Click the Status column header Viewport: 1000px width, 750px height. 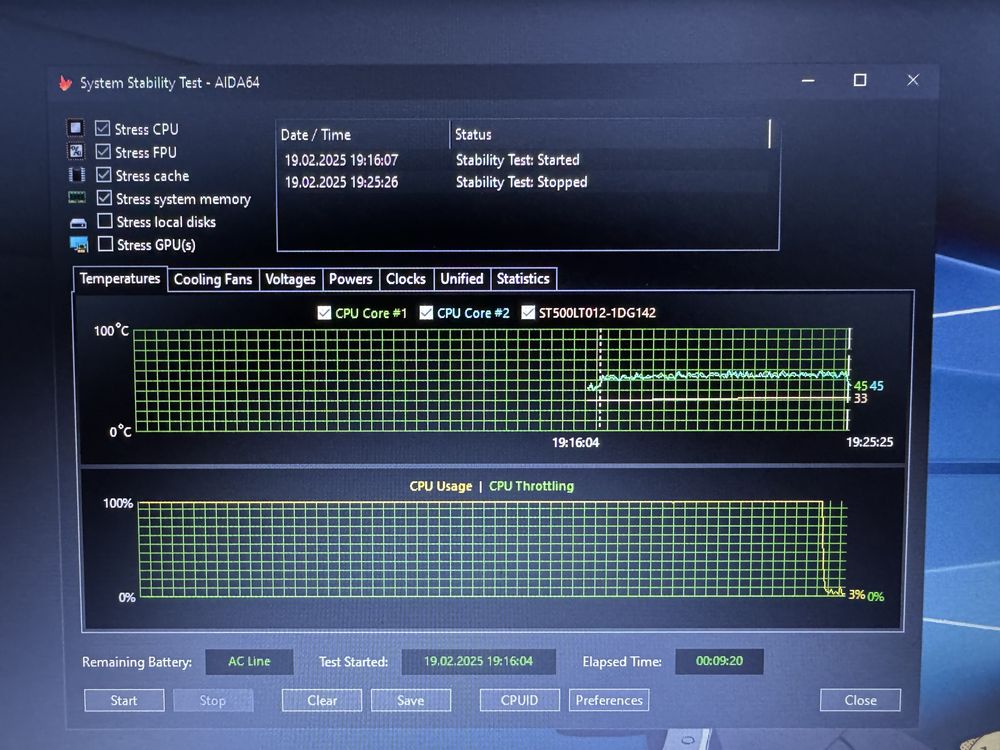coord(610,135)
